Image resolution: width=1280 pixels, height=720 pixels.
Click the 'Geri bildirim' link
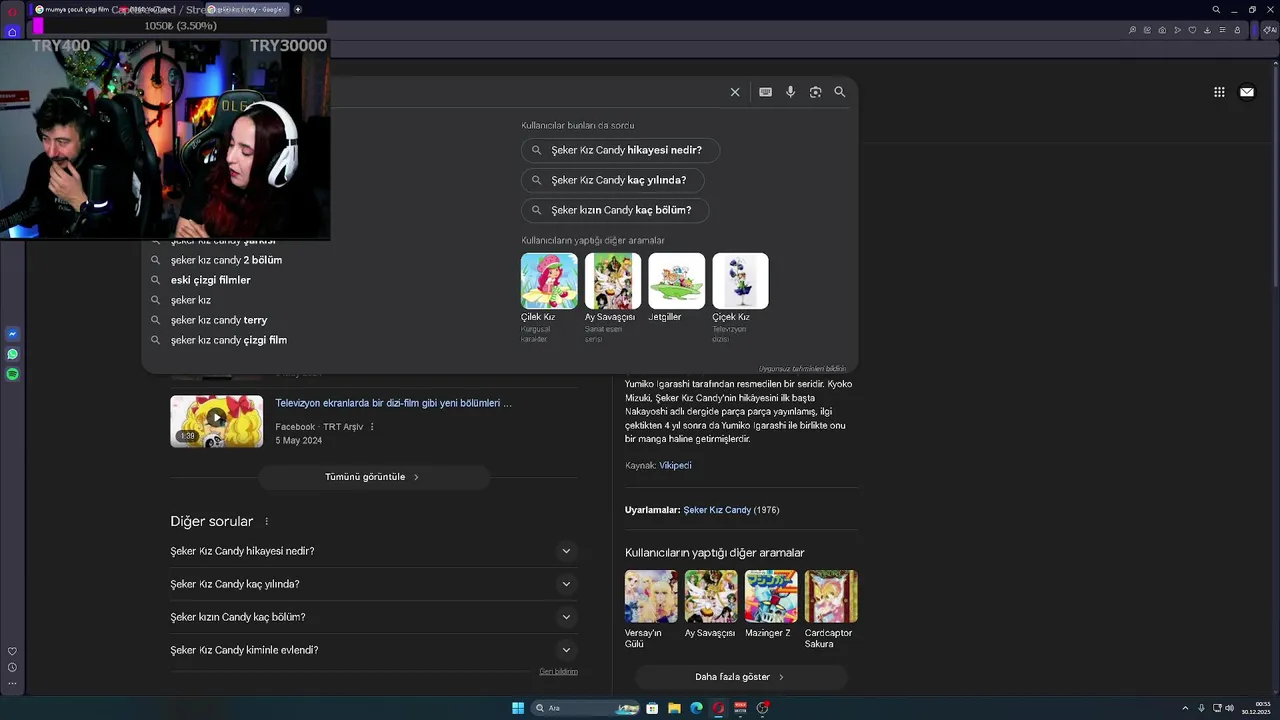[558, 672]
